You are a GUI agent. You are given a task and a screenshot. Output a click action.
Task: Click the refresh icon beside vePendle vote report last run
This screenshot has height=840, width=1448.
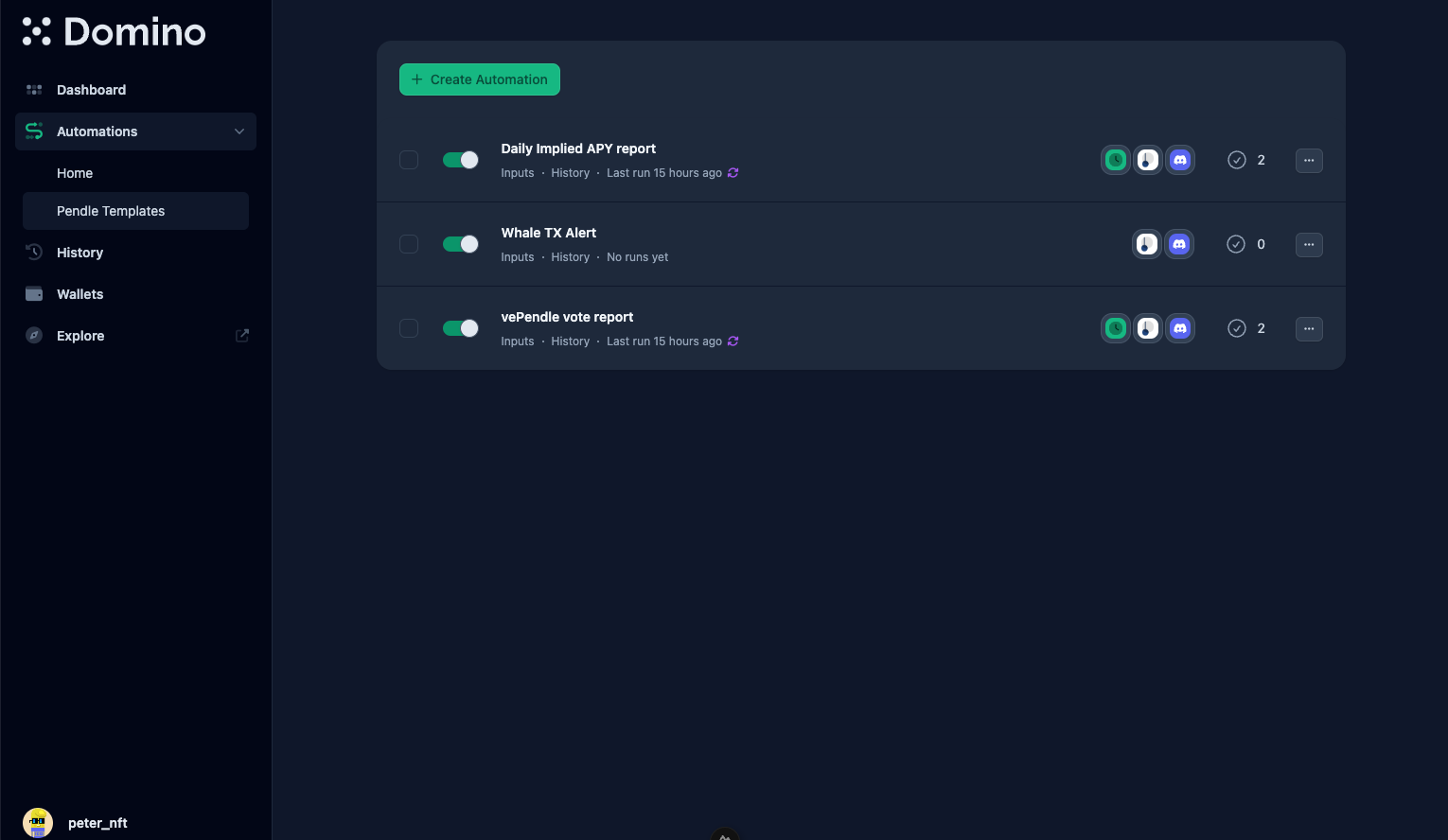coord(733,341)
